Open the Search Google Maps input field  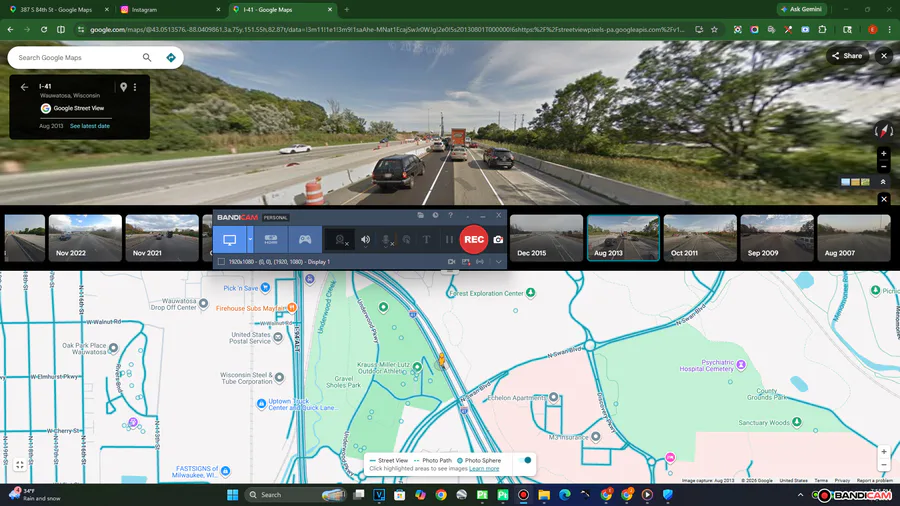[75, 57]
